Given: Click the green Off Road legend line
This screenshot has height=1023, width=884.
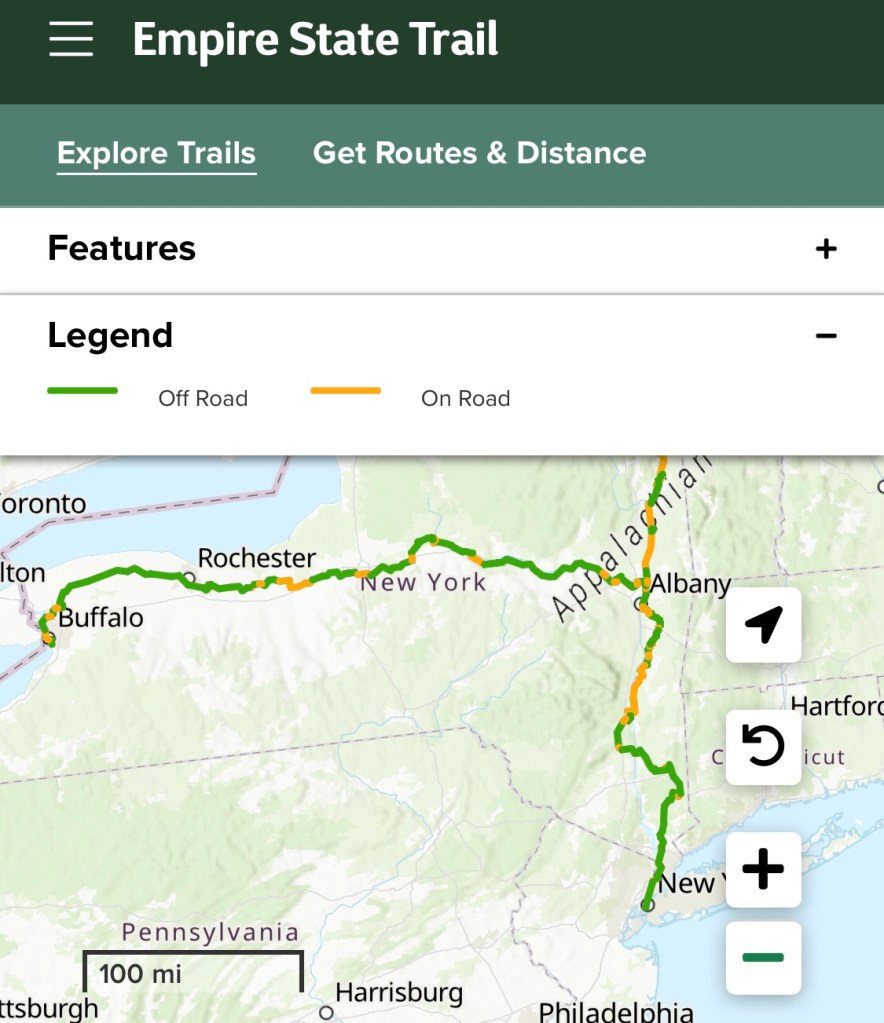Looking at the screenshot, I should coord(83,390).
